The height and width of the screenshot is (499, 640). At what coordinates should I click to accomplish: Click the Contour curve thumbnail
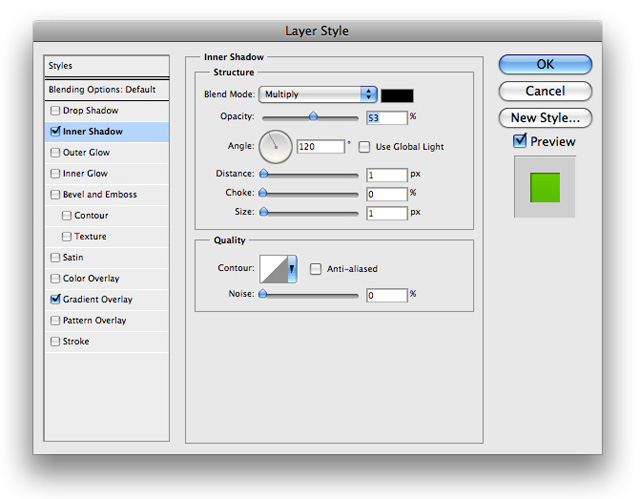coord(274,269)
